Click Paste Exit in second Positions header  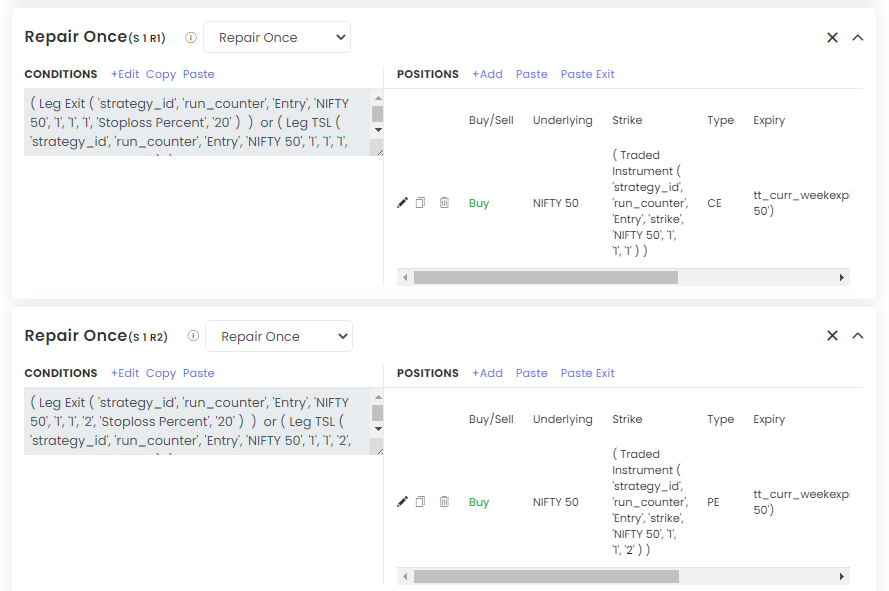[587, 373]
